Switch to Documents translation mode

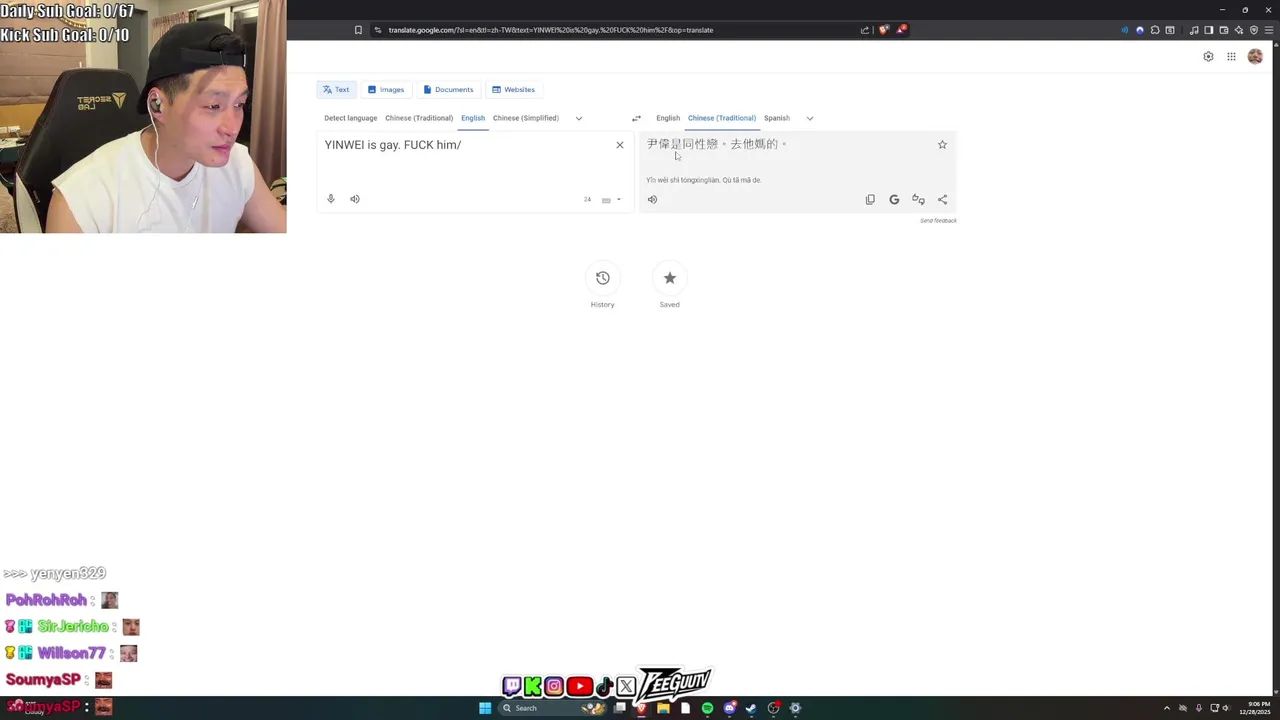448,90
